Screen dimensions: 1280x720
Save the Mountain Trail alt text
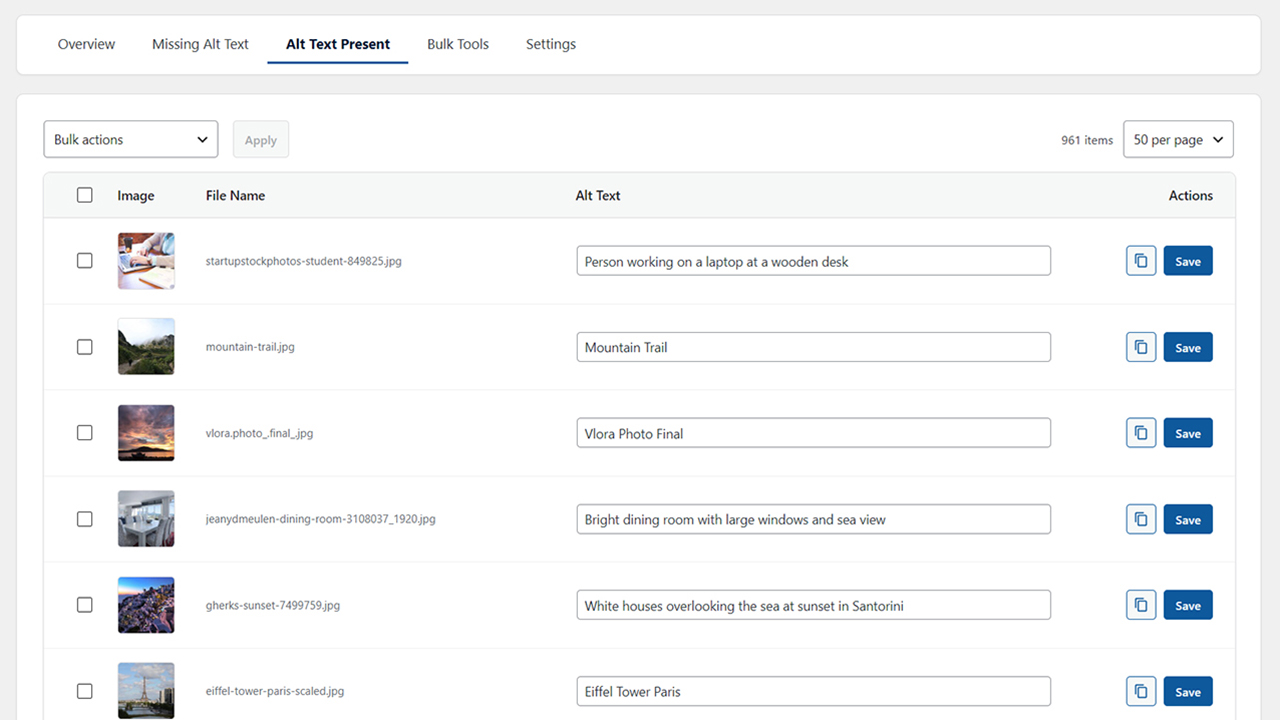click(x=1188, y=347)
